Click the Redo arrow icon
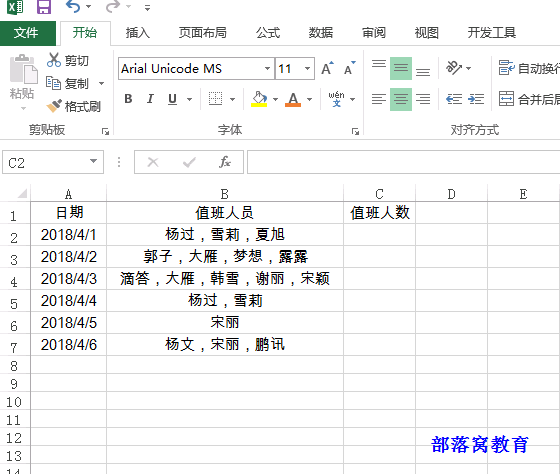 coord(113,6)
